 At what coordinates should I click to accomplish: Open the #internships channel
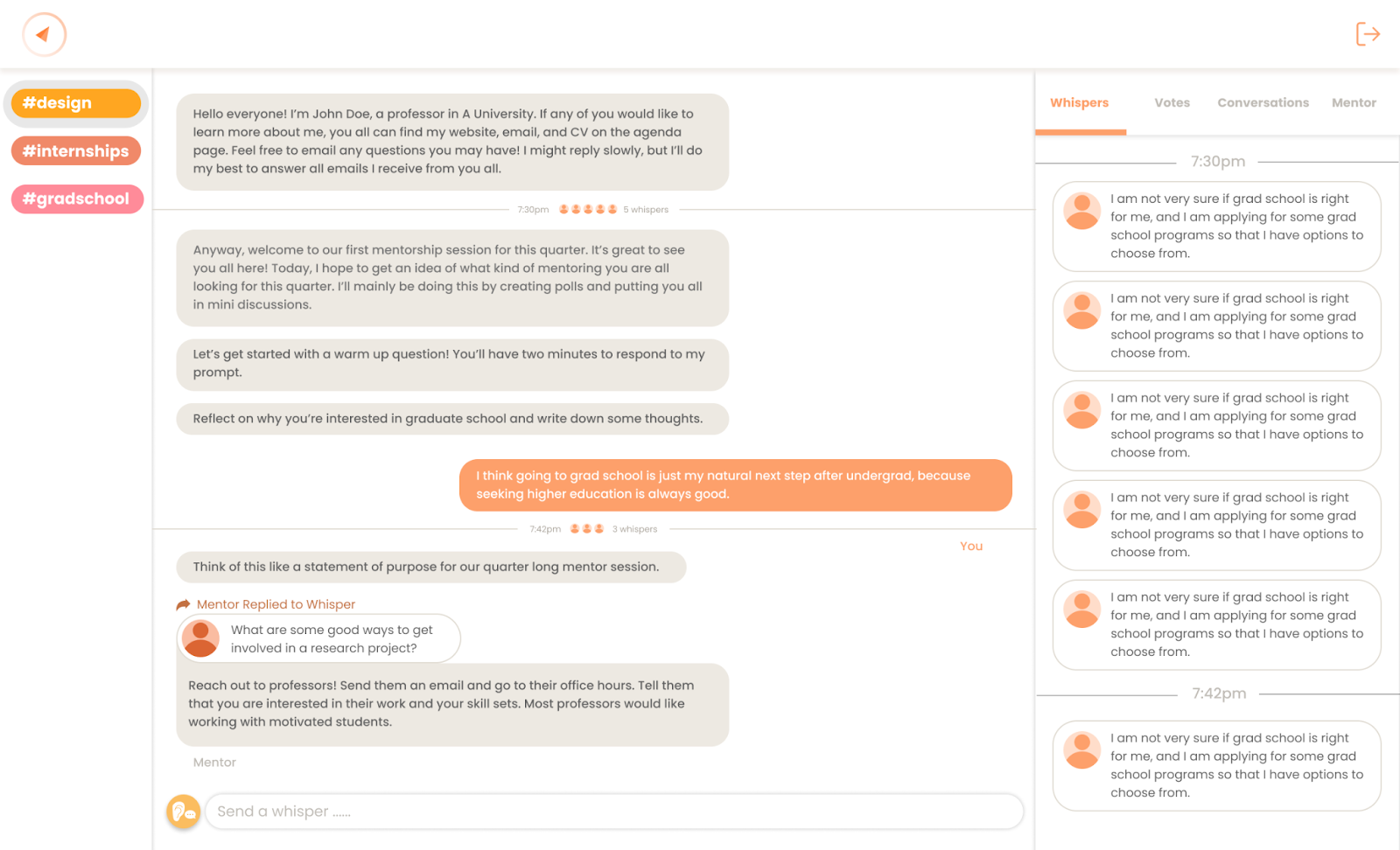[x=76, y=151]
